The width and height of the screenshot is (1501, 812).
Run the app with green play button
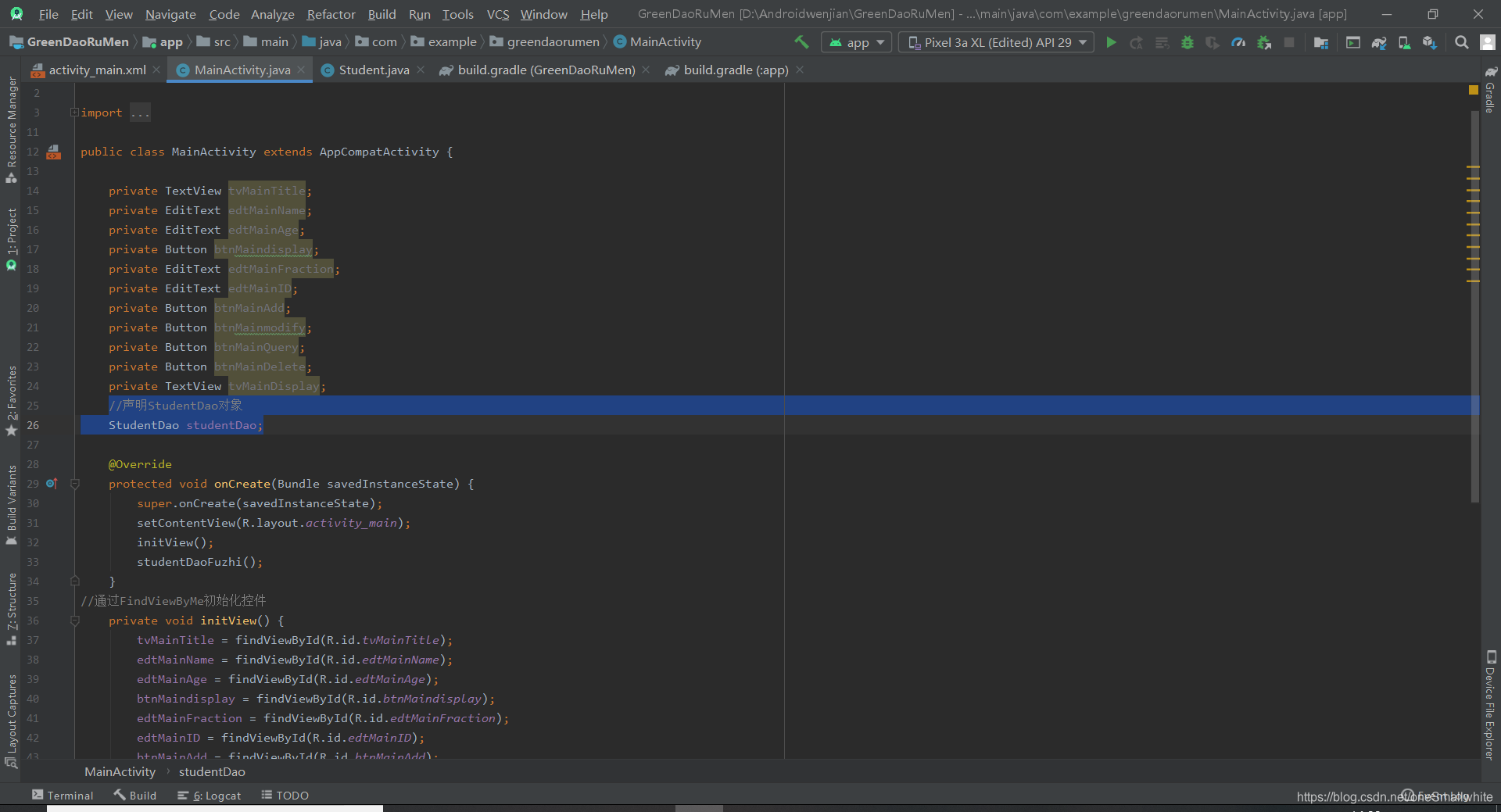coord(1111,42)
